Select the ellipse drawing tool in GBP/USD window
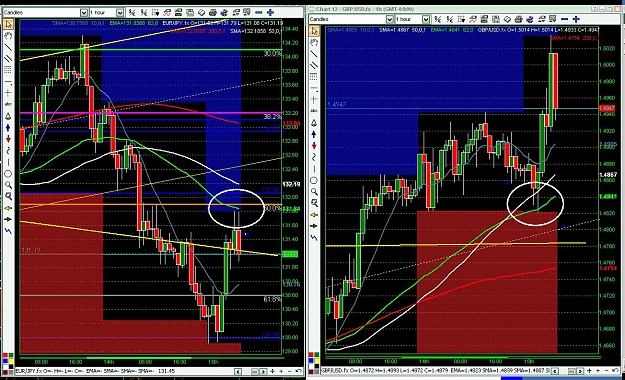Image resolution: width=625 pixels, height=380 pixels. (x=314, y=180)
